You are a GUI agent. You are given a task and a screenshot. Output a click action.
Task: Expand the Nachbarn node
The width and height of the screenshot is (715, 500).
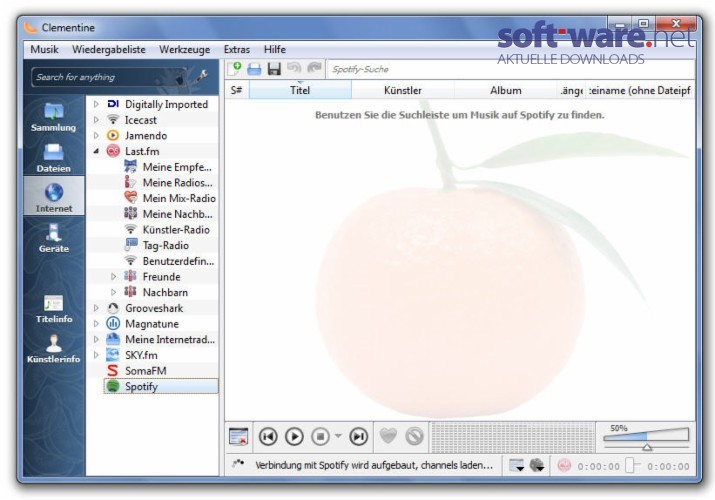point(114,292)
